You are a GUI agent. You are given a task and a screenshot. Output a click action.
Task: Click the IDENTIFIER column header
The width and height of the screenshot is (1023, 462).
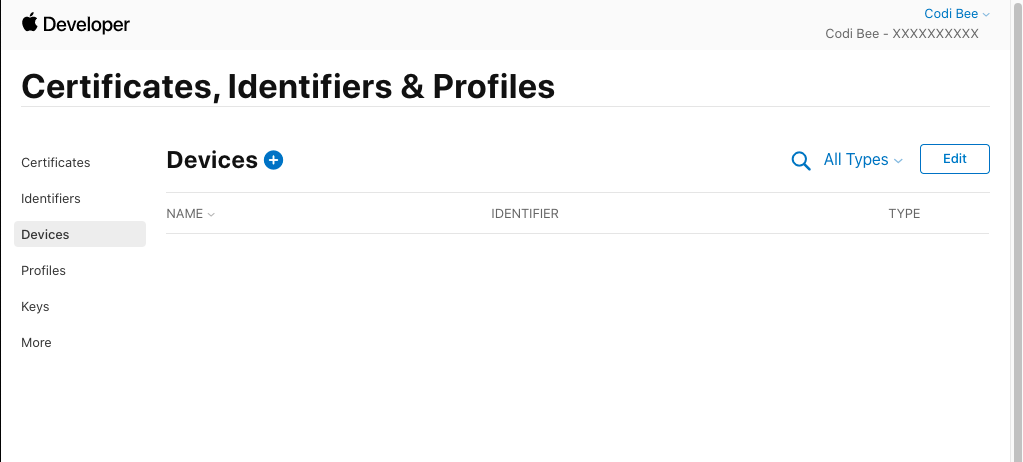point(525,214)
